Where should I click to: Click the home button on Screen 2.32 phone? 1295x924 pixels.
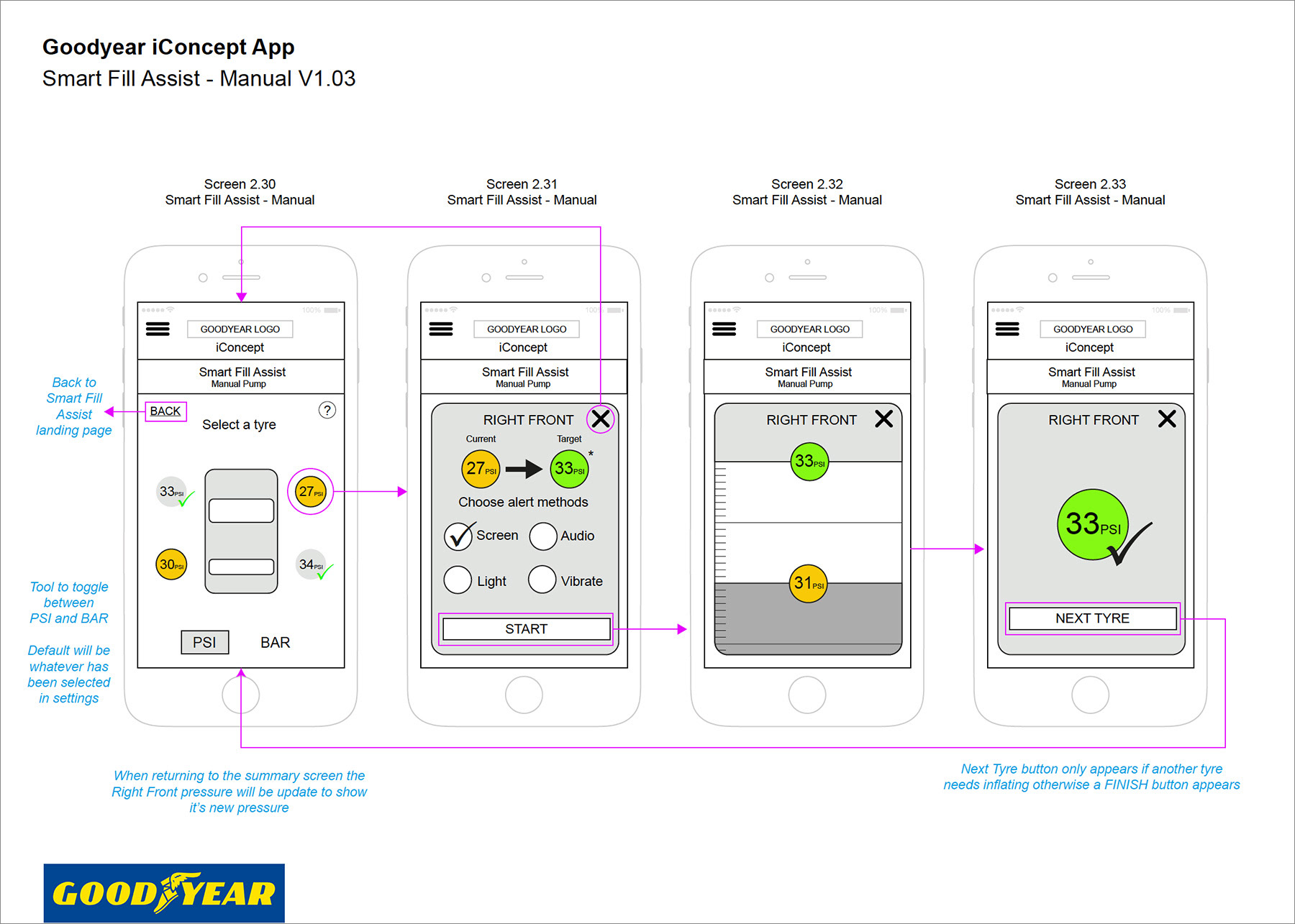807,695
